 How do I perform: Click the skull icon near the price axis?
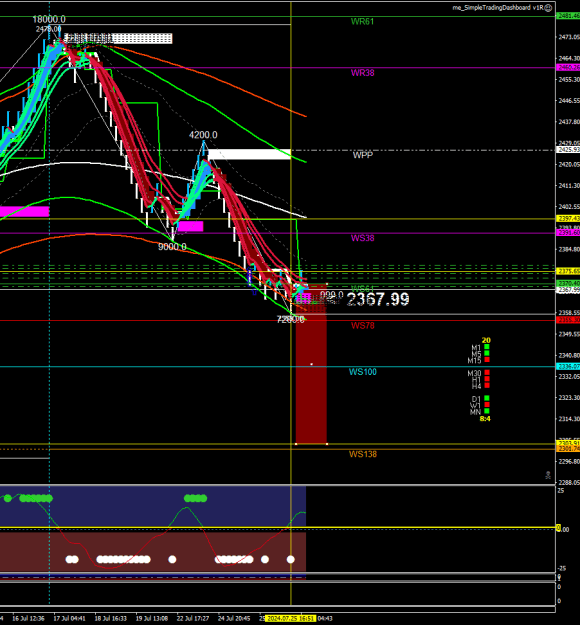[x=548, y=475]
